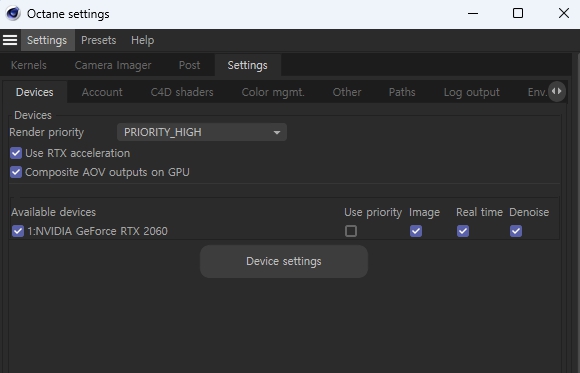
Task: Click the Render priority label
Action: 47,132
